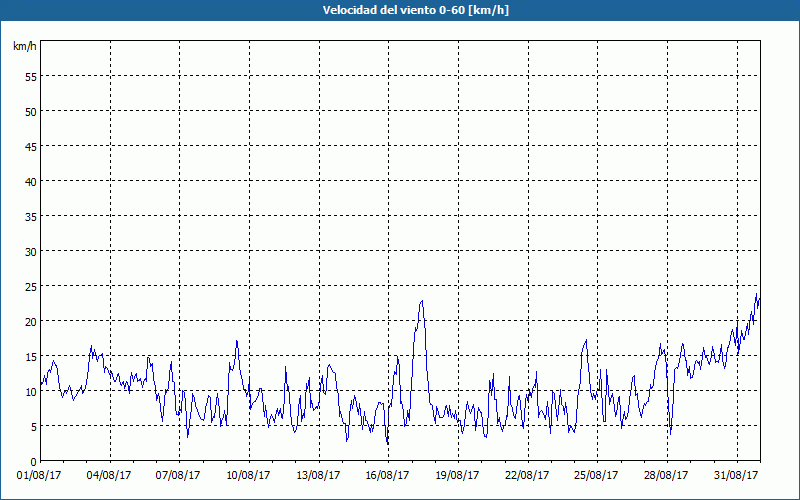
Task: Click the highest wind peak after 31/08/17
Action: point(756,294)
